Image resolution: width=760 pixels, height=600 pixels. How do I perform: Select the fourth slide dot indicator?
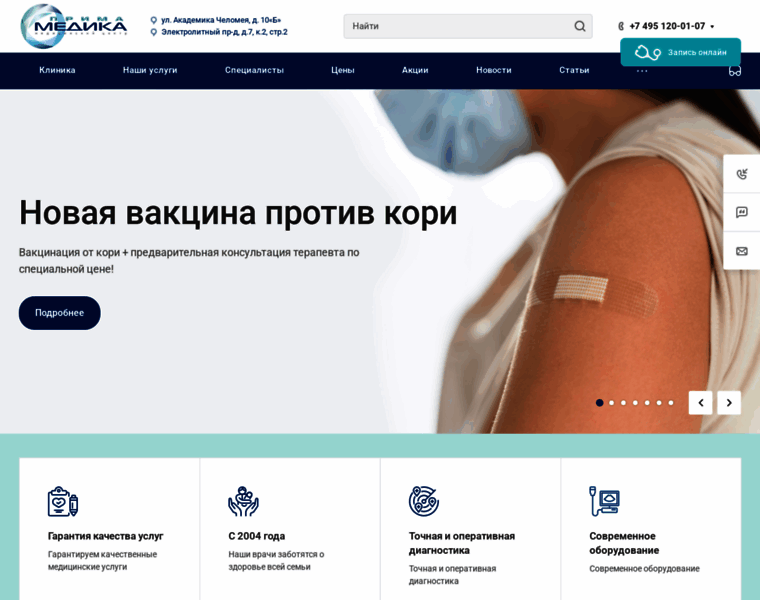click(635, 403)
